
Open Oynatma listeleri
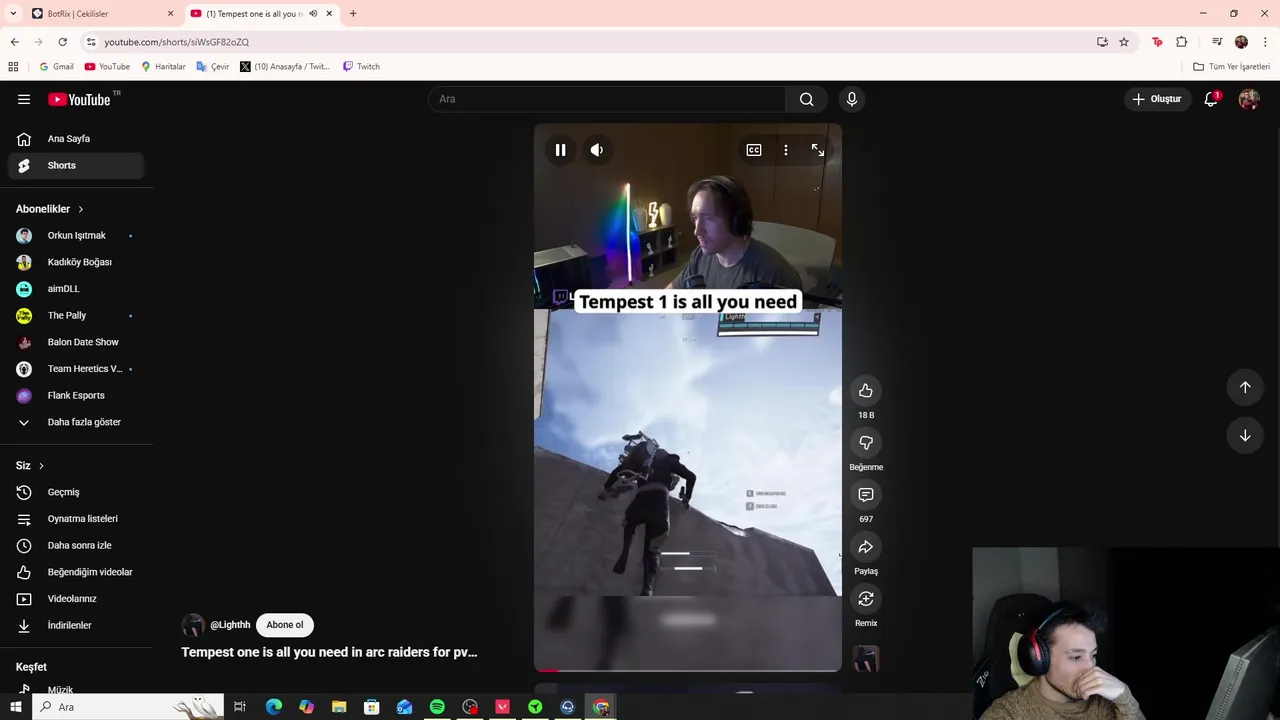coord(76,519)
